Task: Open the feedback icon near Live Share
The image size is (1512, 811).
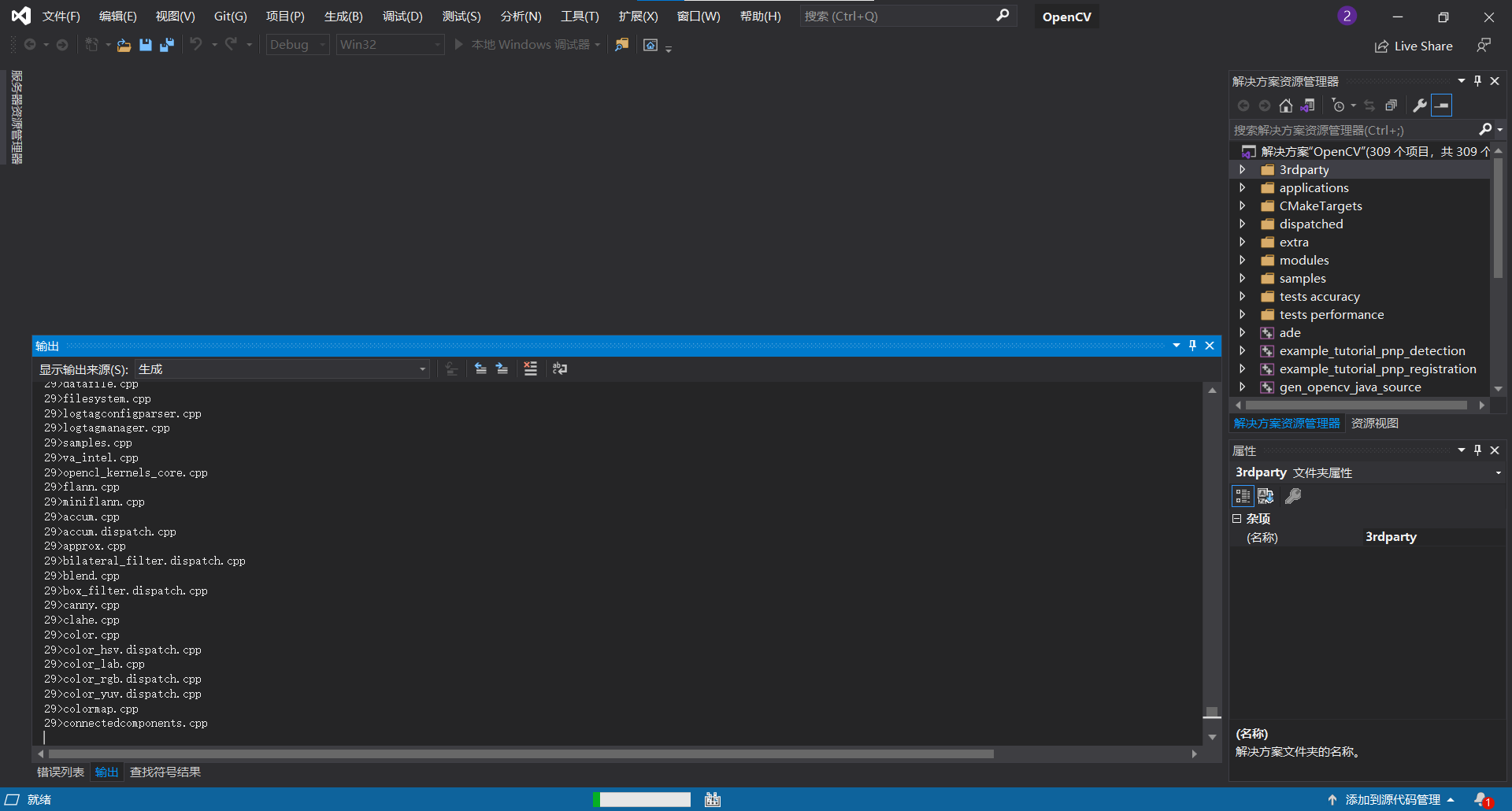Action: pyautogui.click(x=1484, y=46)
